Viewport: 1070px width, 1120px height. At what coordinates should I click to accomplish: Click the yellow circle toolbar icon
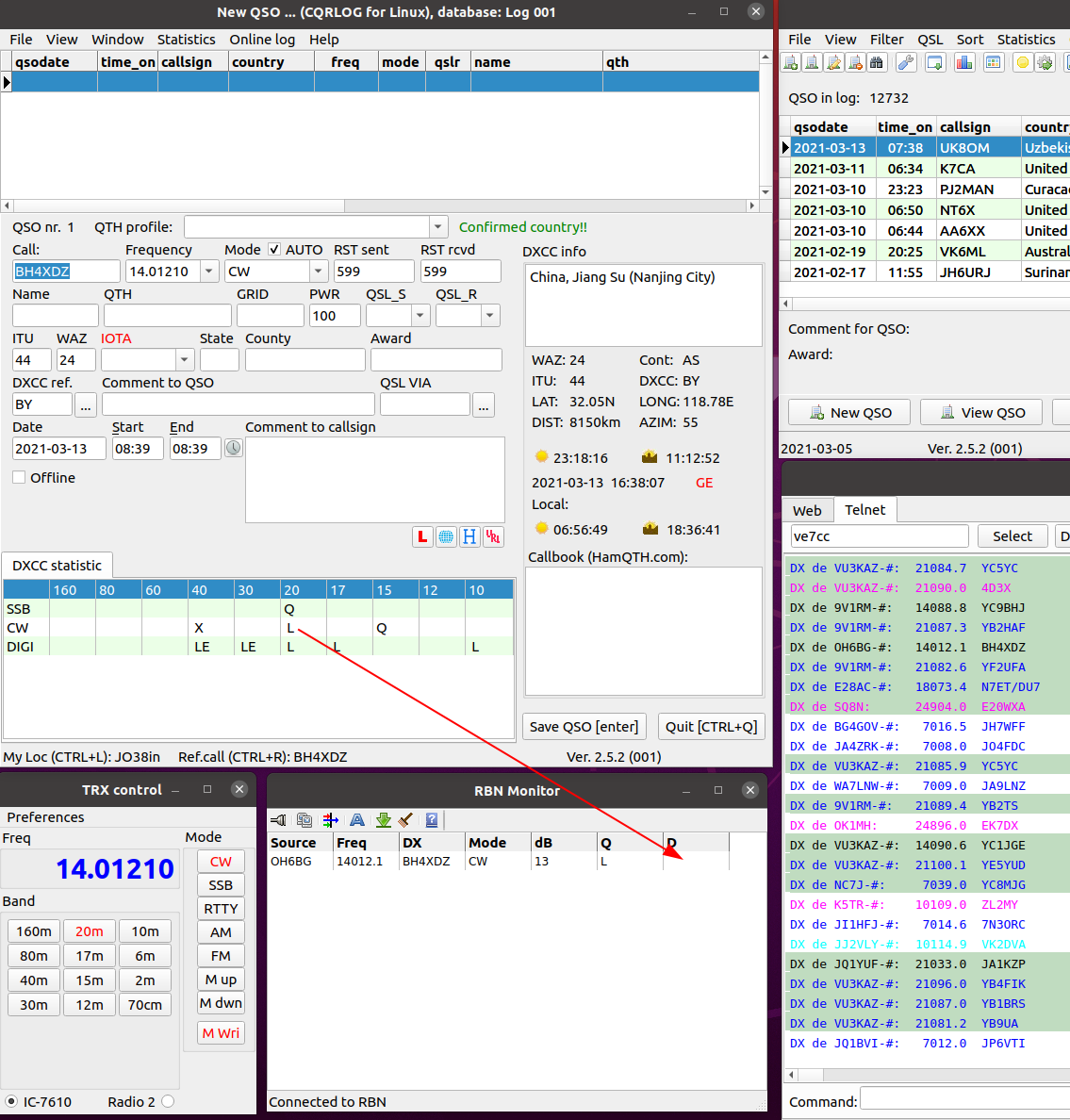point(1023,63)
